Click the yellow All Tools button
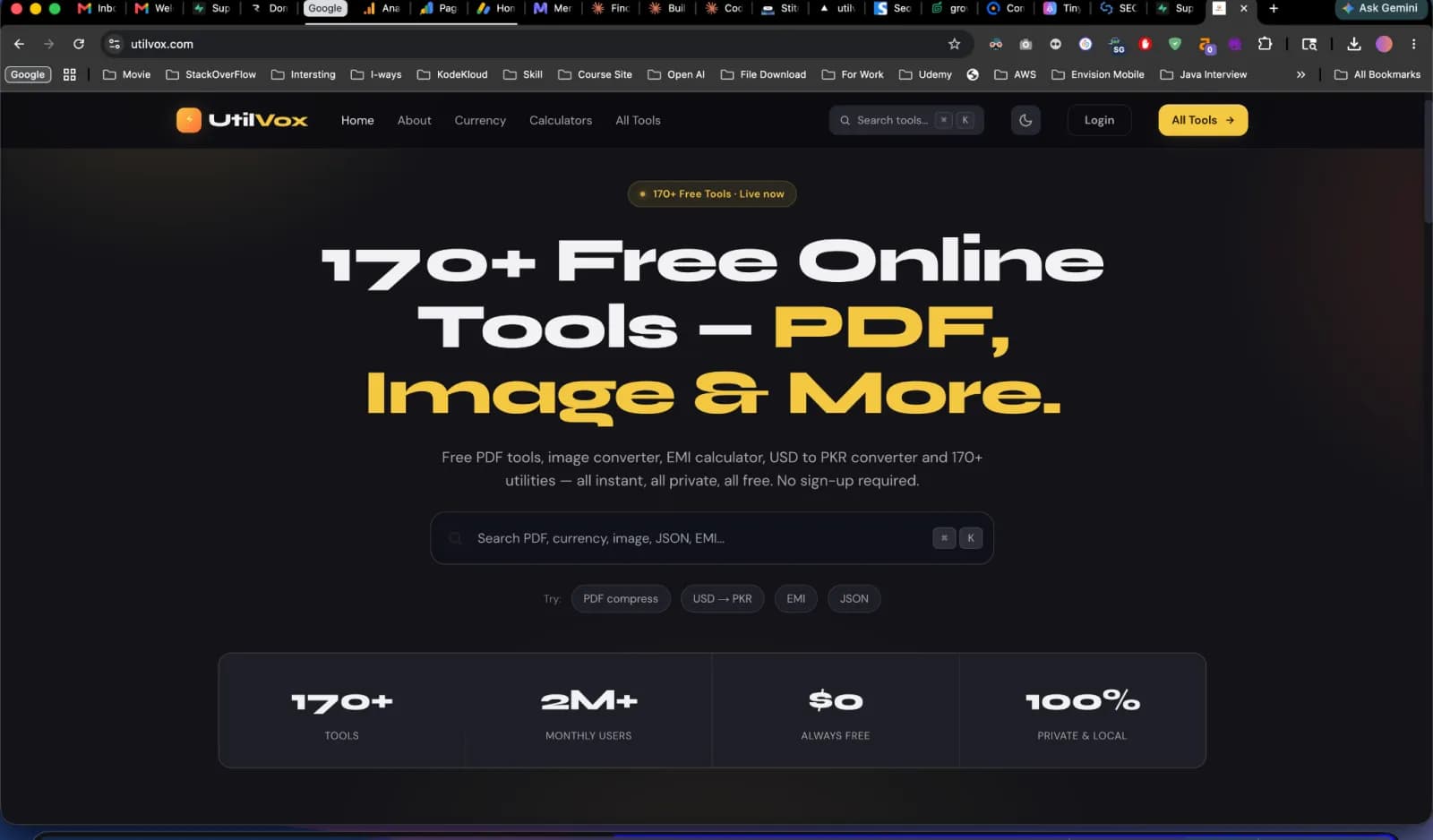This screenshot has width=1433, height=840. (1203, 120)
